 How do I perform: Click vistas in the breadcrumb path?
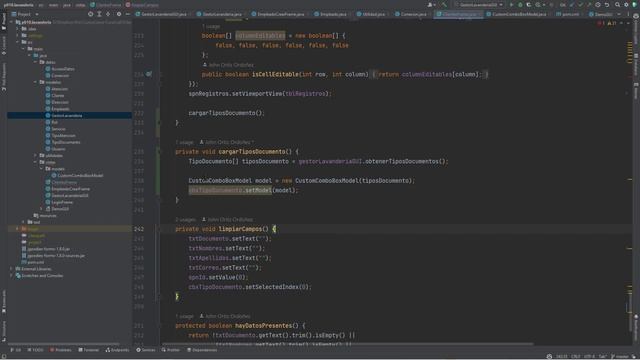coord(80,5)
